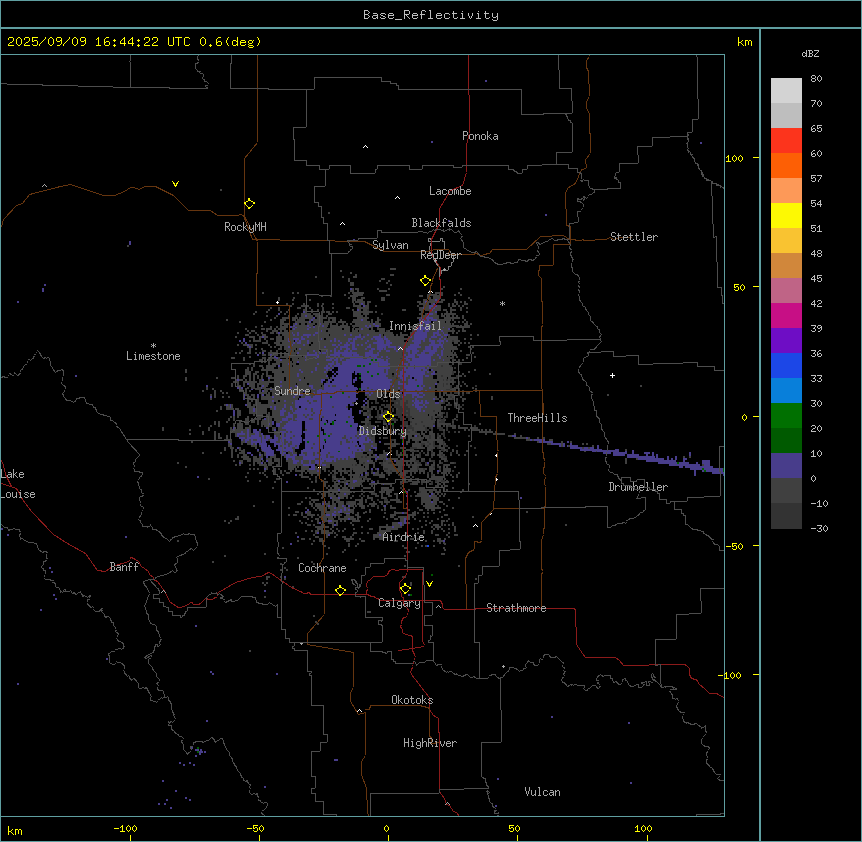Viewport: 862px width, 842px height.
Task: Click the yellow station marker south of RedDeer
Action: [x=426, y=281]
